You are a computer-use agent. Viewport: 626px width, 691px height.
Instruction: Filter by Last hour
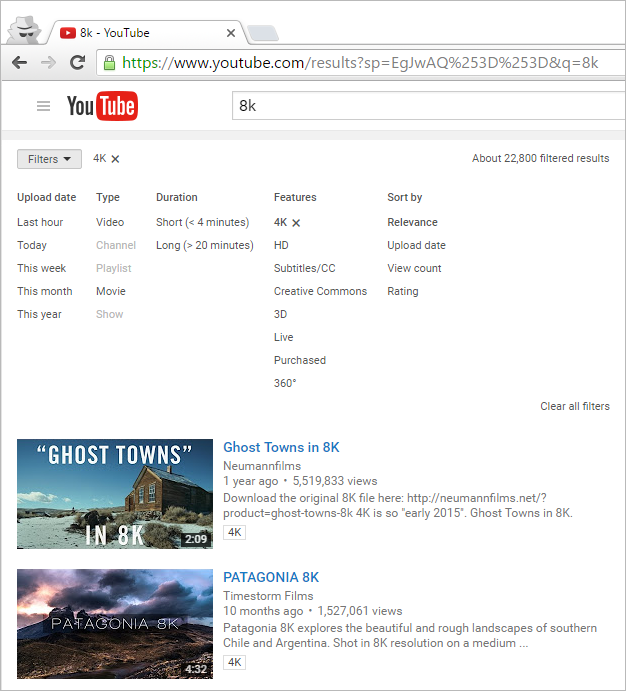pos(40,222)
